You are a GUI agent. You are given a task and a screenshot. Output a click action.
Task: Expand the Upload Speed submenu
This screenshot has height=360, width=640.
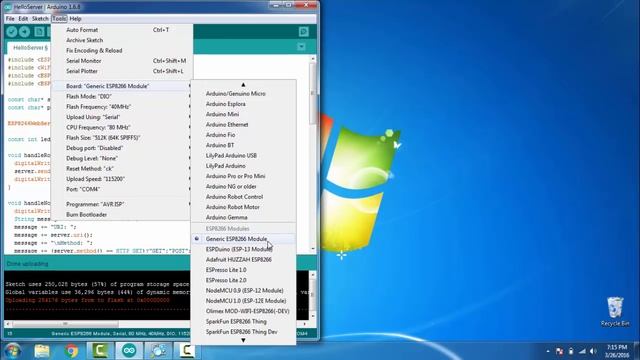122,179
